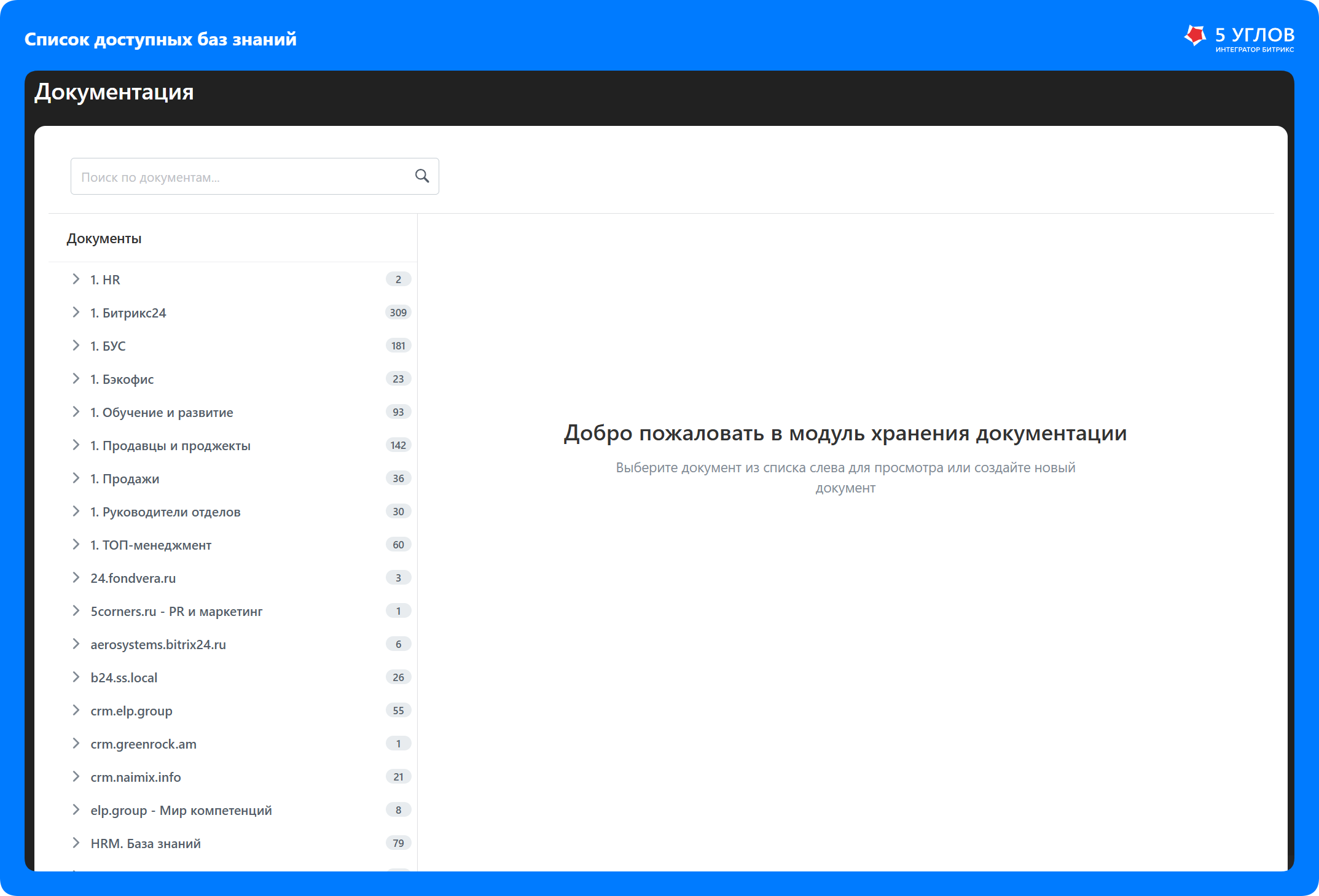Select the b24.ss.local label
The height and width of the screenshot is (896, 1319).
(123, 677)
